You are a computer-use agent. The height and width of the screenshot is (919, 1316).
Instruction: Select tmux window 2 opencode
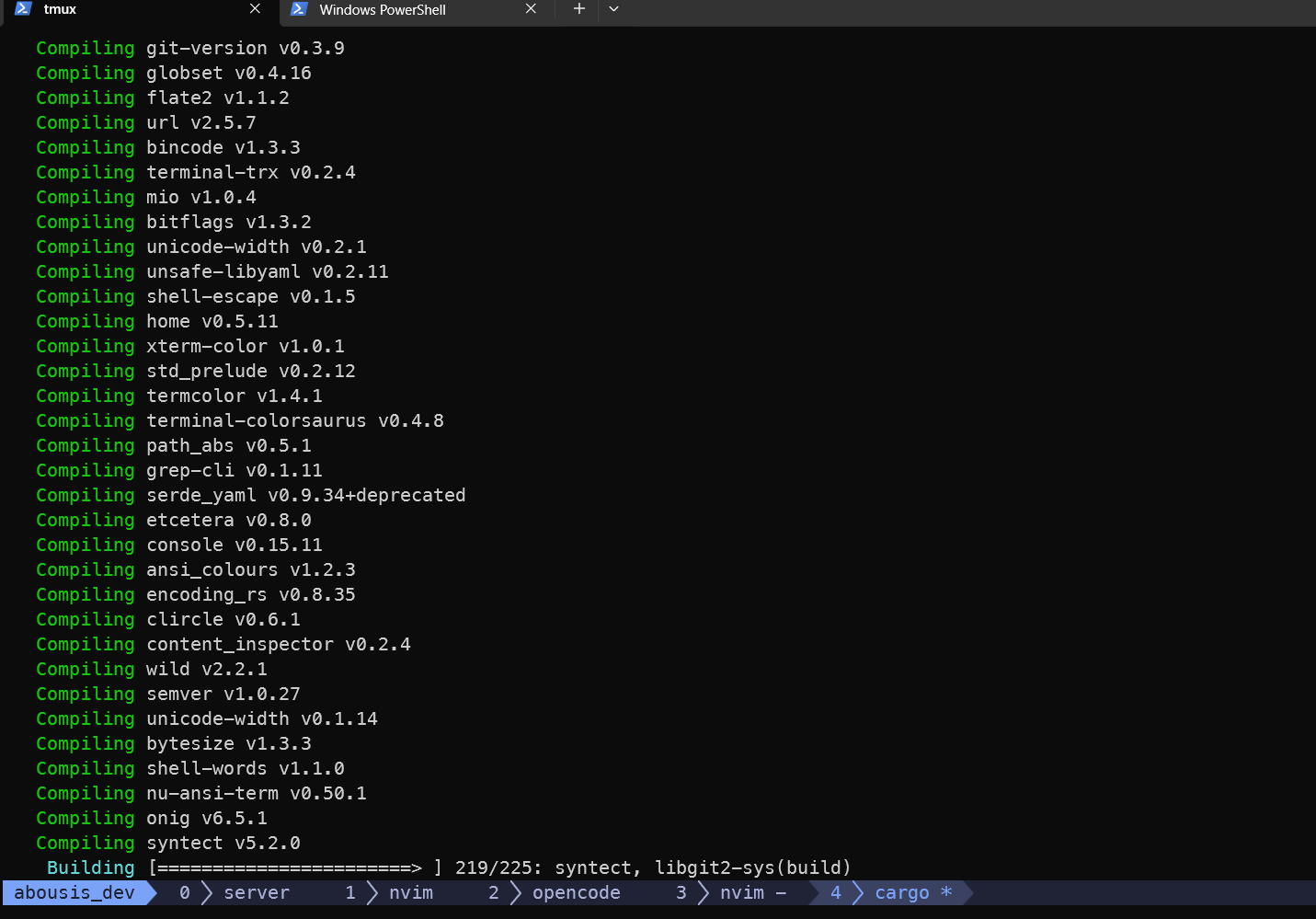pos(576,893)
